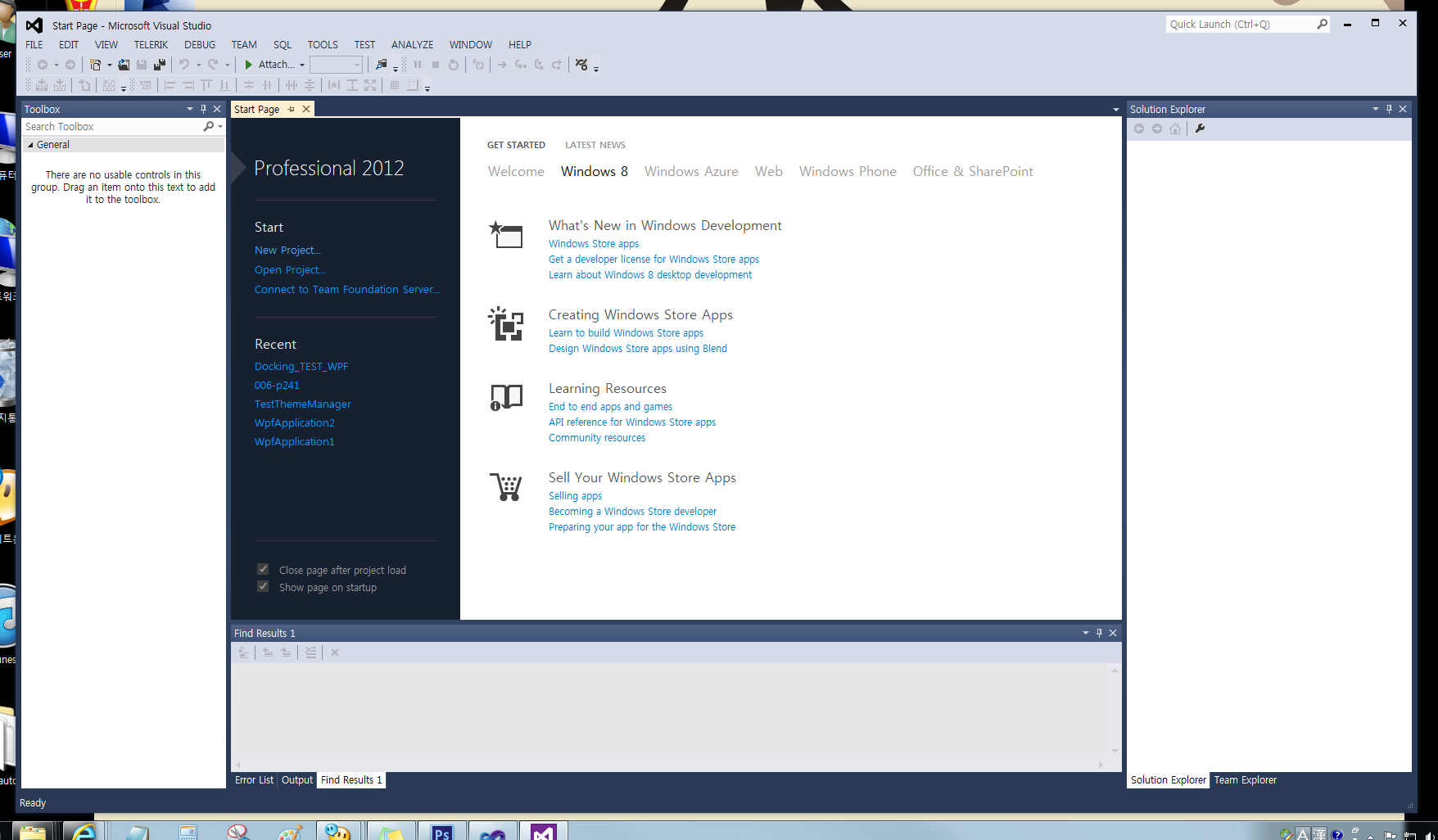Click the Restart debugging icon
Screen dimensions: 1438x840
pyautogui.click(x=454, y=65)
